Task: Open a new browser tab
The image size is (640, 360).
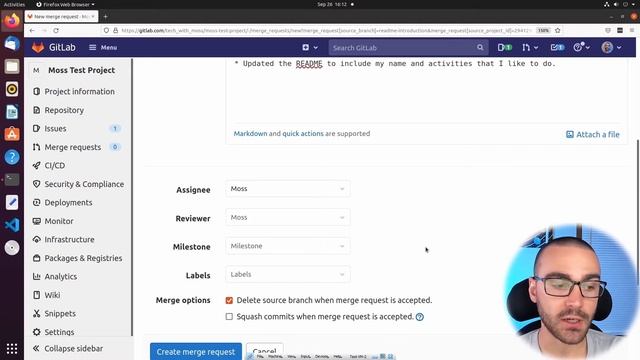Action: point(105,16)
